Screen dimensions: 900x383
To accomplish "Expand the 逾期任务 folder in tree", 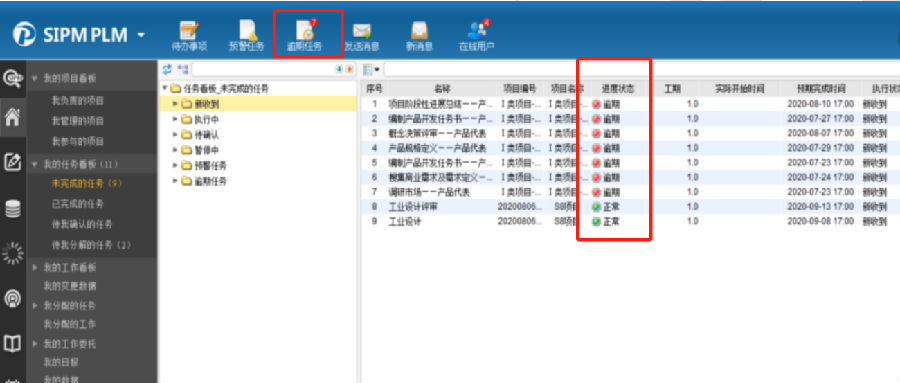I will [175, 181].
